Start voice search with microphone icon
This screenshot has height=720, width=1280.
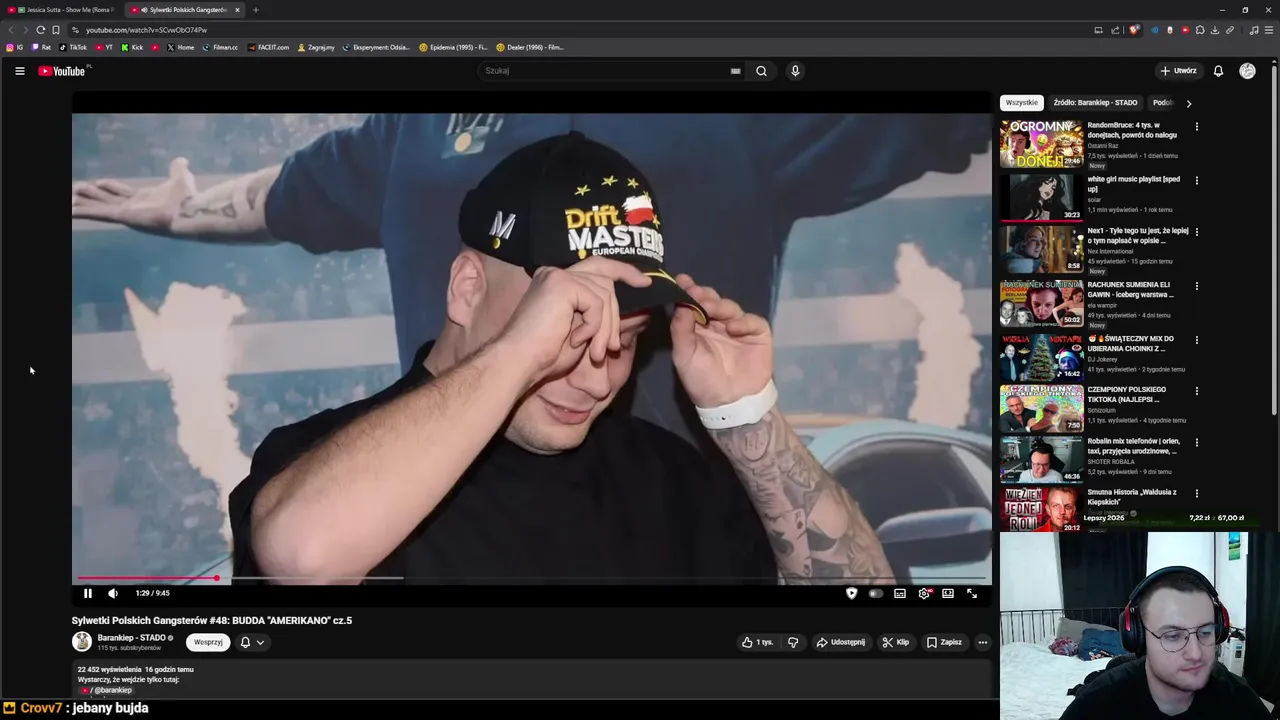click(x=795, y=71)
